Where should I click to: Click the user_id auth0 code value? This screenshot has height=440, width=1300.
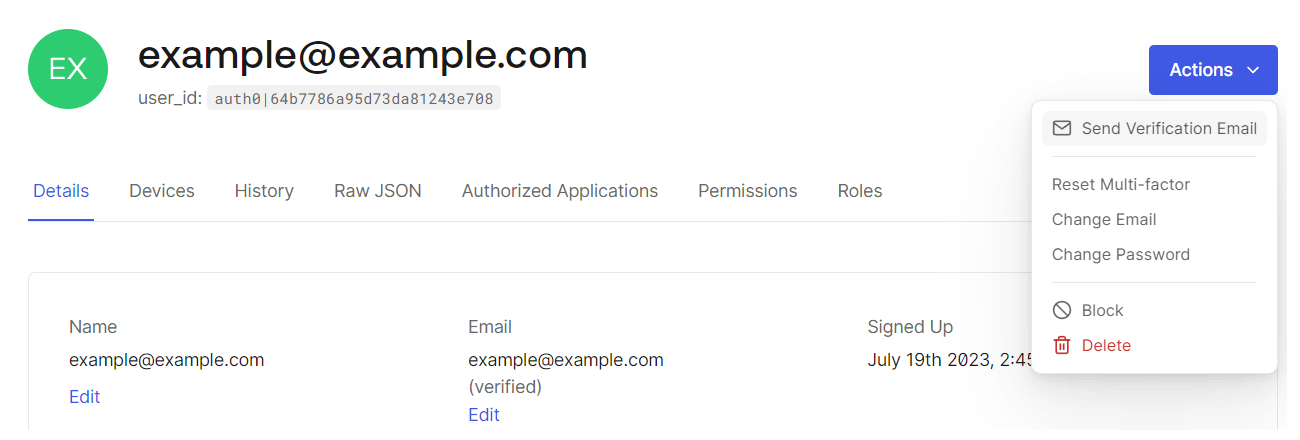353,99
